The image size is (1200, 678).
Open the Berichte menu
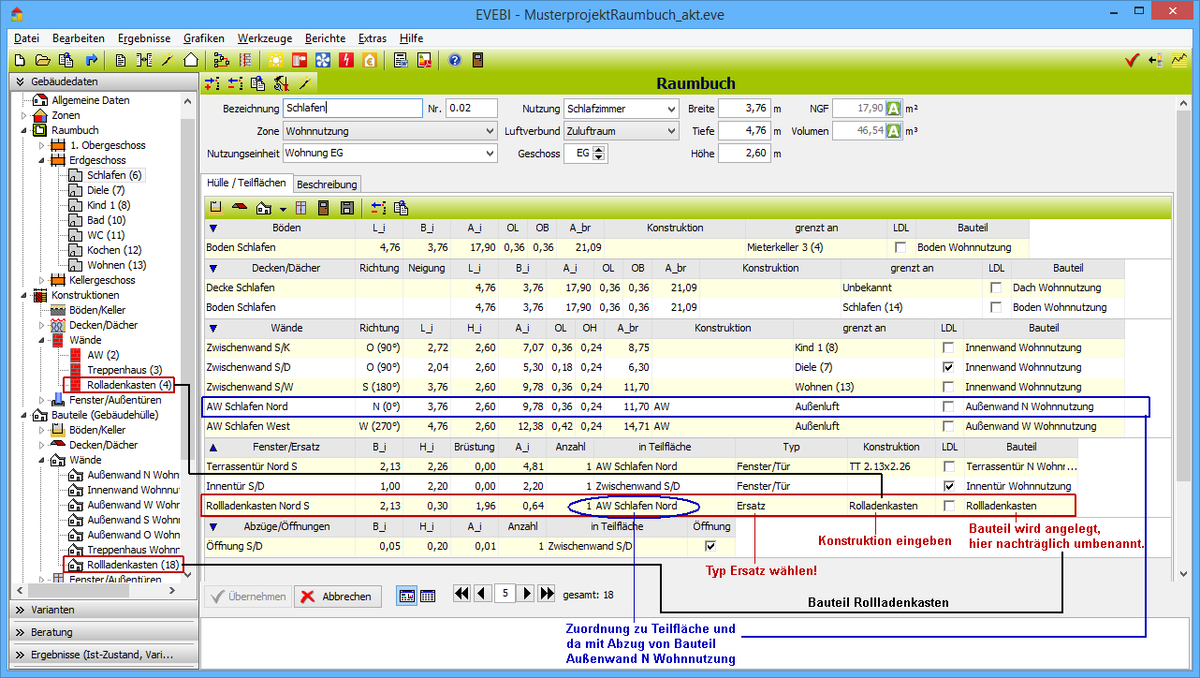[x=325, y=38]
